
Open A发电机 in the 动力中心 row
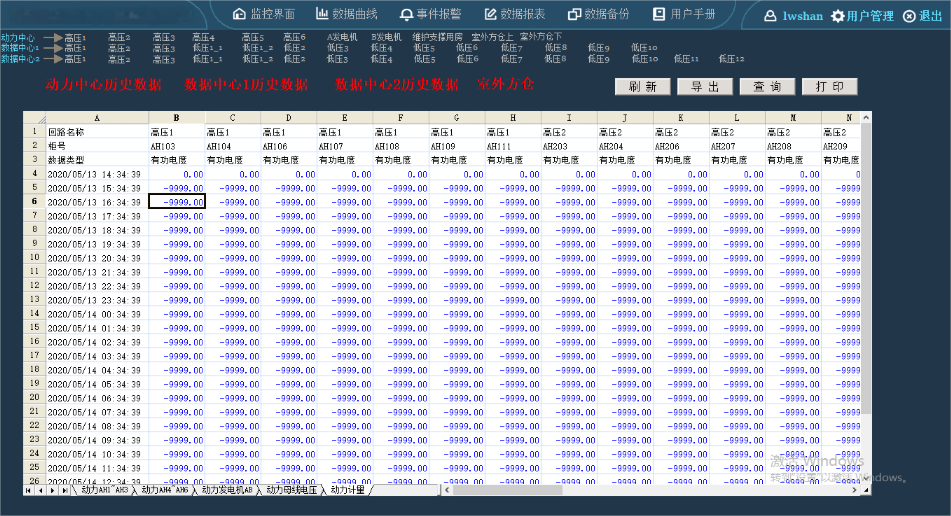tap(342, 38)
